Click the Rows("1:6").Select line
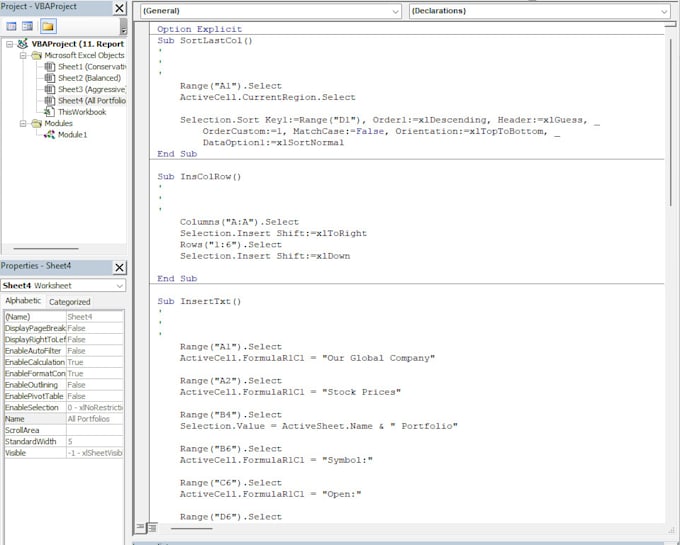 (231, 245)
